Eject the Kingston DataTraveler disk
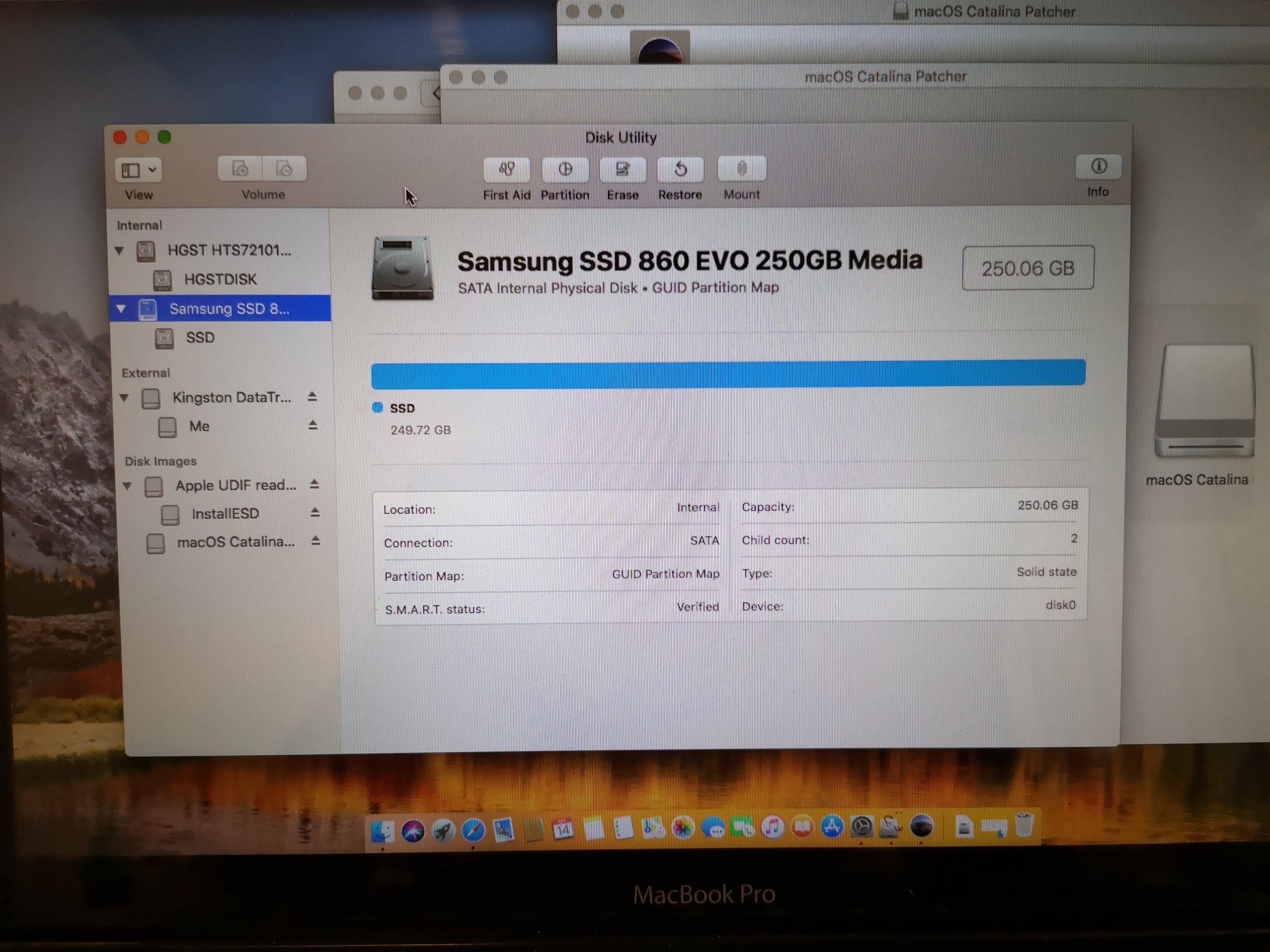1270x952 pixels. pyautogui.click(x=312, y=397)
